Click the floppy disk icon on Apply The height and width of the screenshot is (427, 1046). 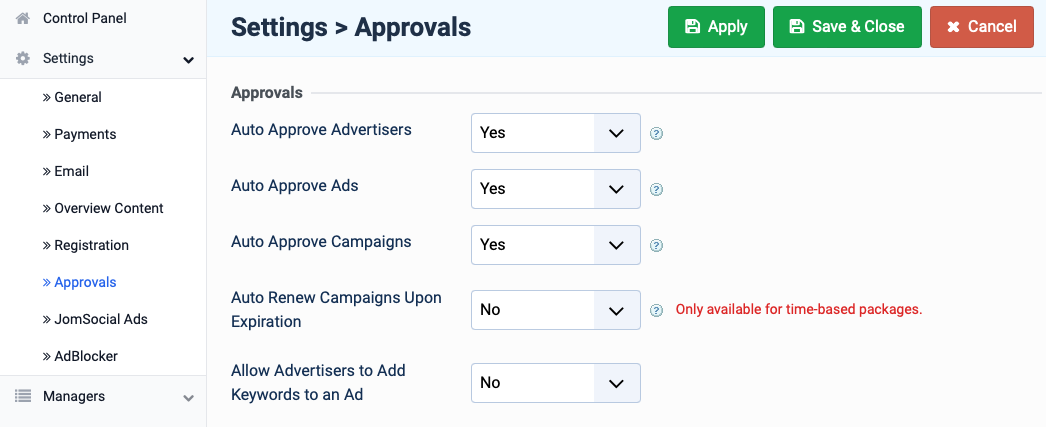click(692, 27)
